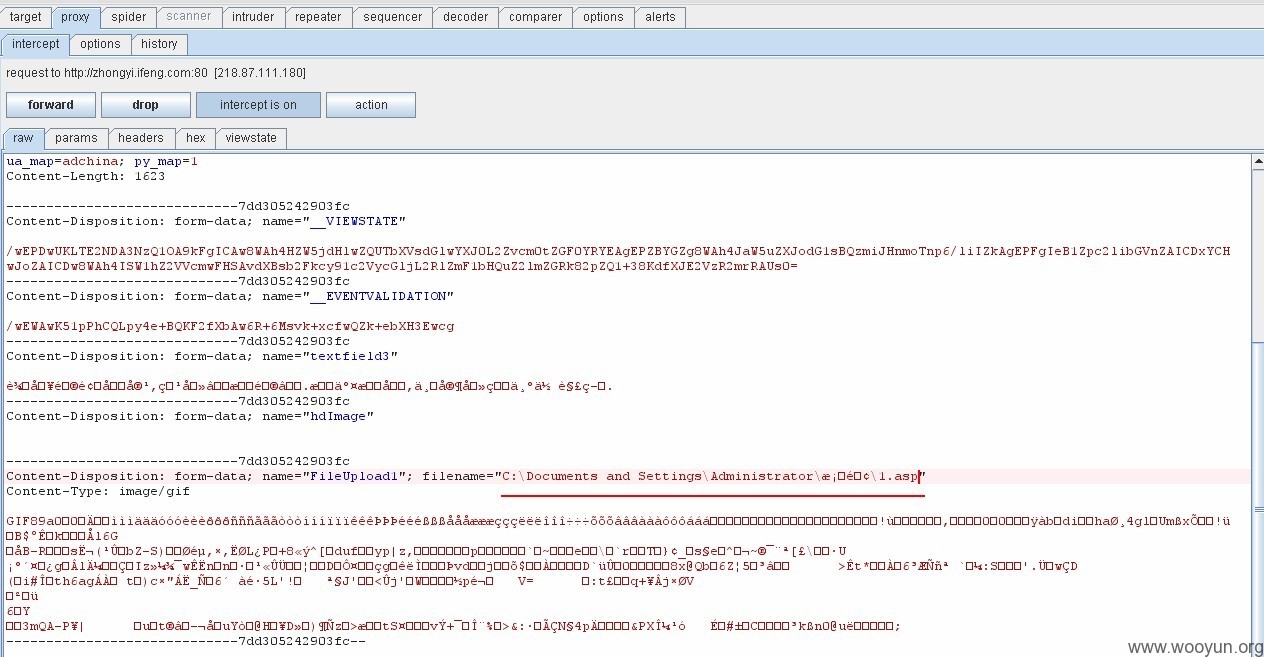Viewport: 1264px width, 657px height.
Task: Switch to the sequencer tab
Action: 392,17
